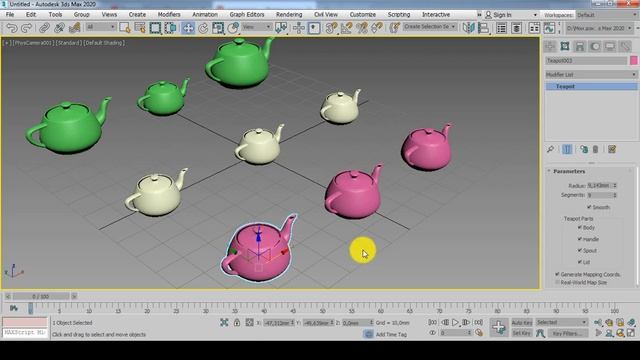Click the Select and Place tool
This screenshot has width=640, height=360.
(233, 28)
